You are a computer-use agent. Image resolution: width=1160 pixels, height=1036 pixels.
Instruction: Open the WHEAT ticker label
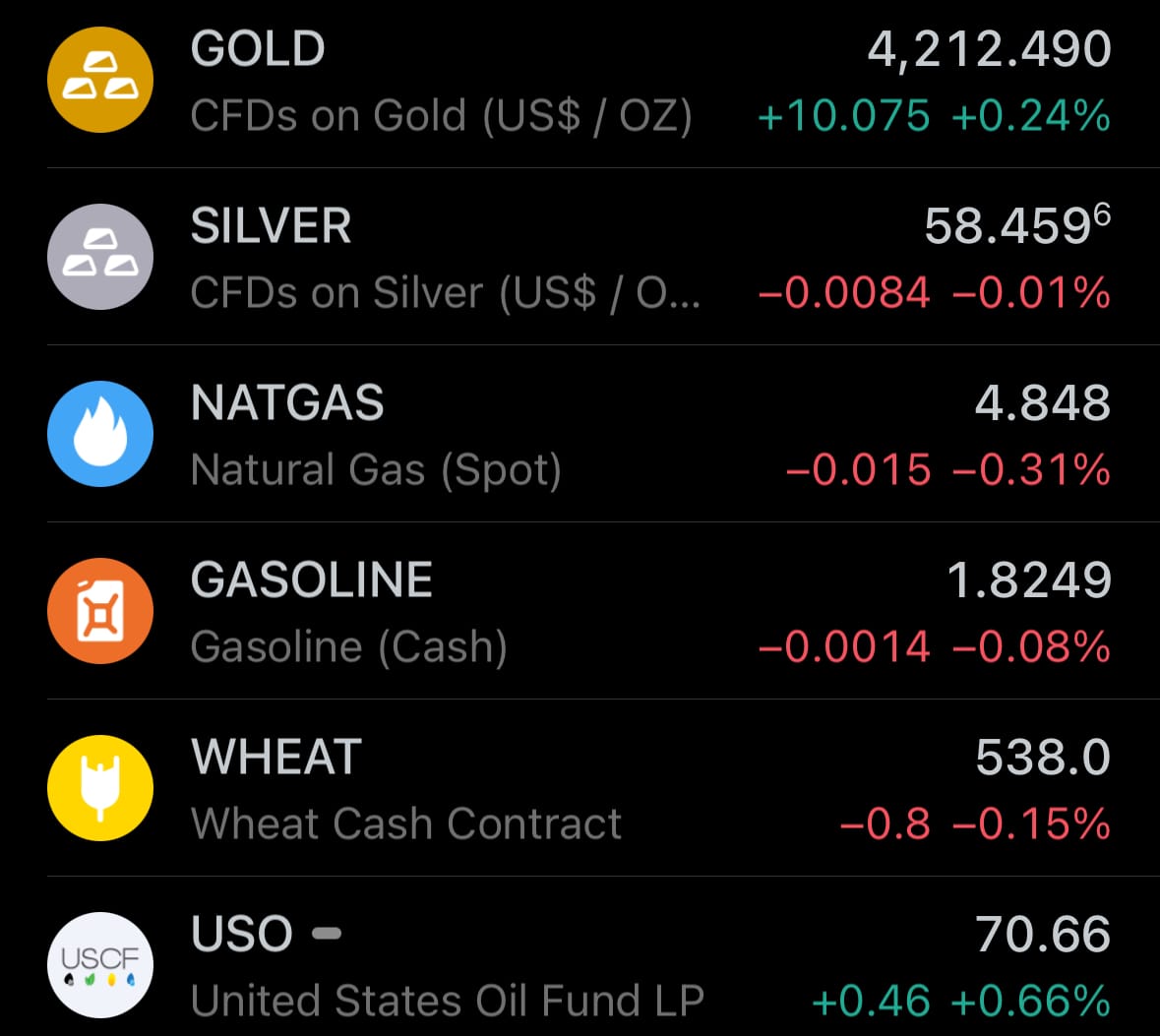(x=276, y=758)
